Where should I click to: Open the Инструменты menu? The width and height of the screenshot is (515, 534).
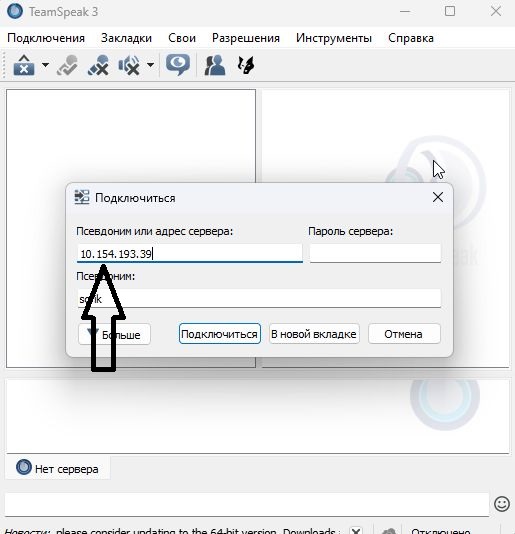pyautogui.click(x=334, y=38)
